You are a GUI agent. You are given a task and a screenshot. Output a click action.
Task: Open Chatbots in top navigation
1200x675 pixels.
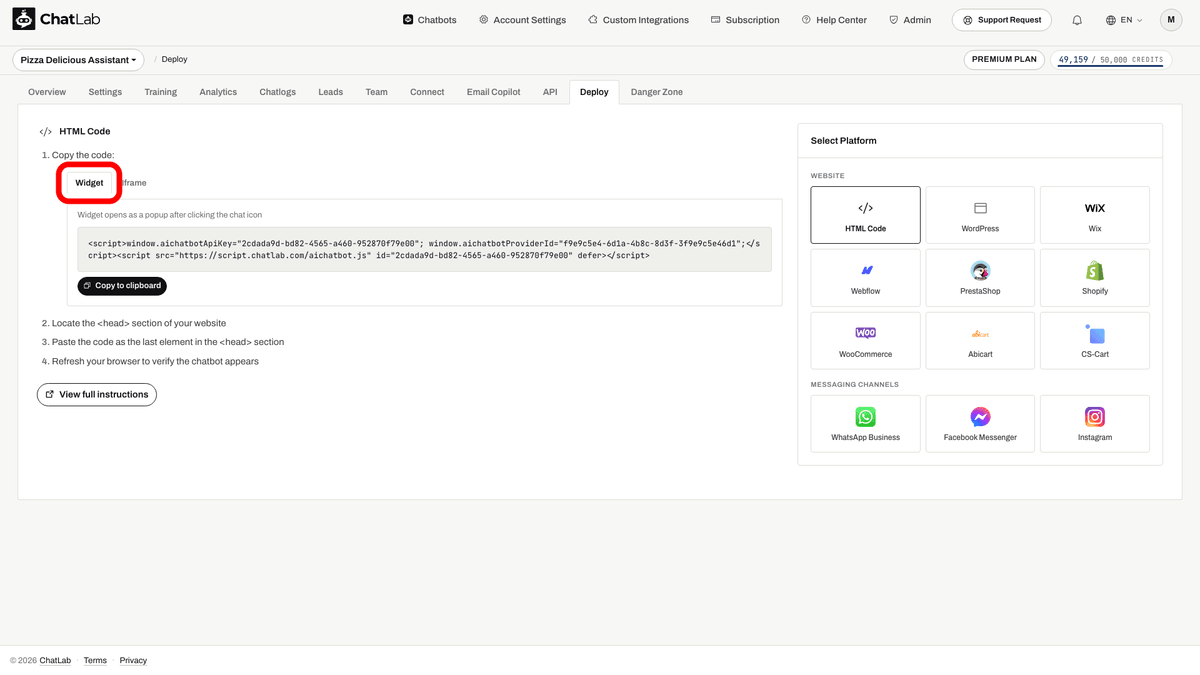click(429, 20)
